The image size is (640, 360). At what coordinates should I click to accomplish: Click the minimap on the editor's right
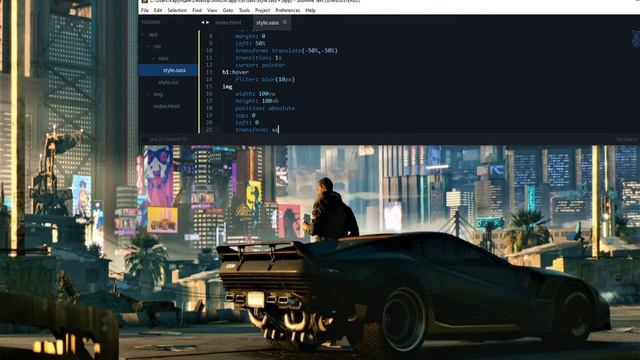click(636, 39)
